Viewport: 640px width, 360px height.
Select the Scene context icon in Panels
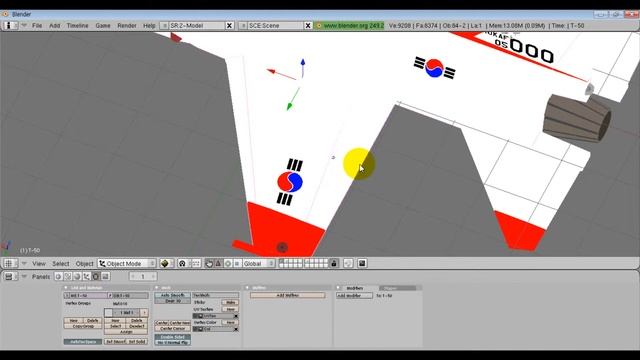105,276
